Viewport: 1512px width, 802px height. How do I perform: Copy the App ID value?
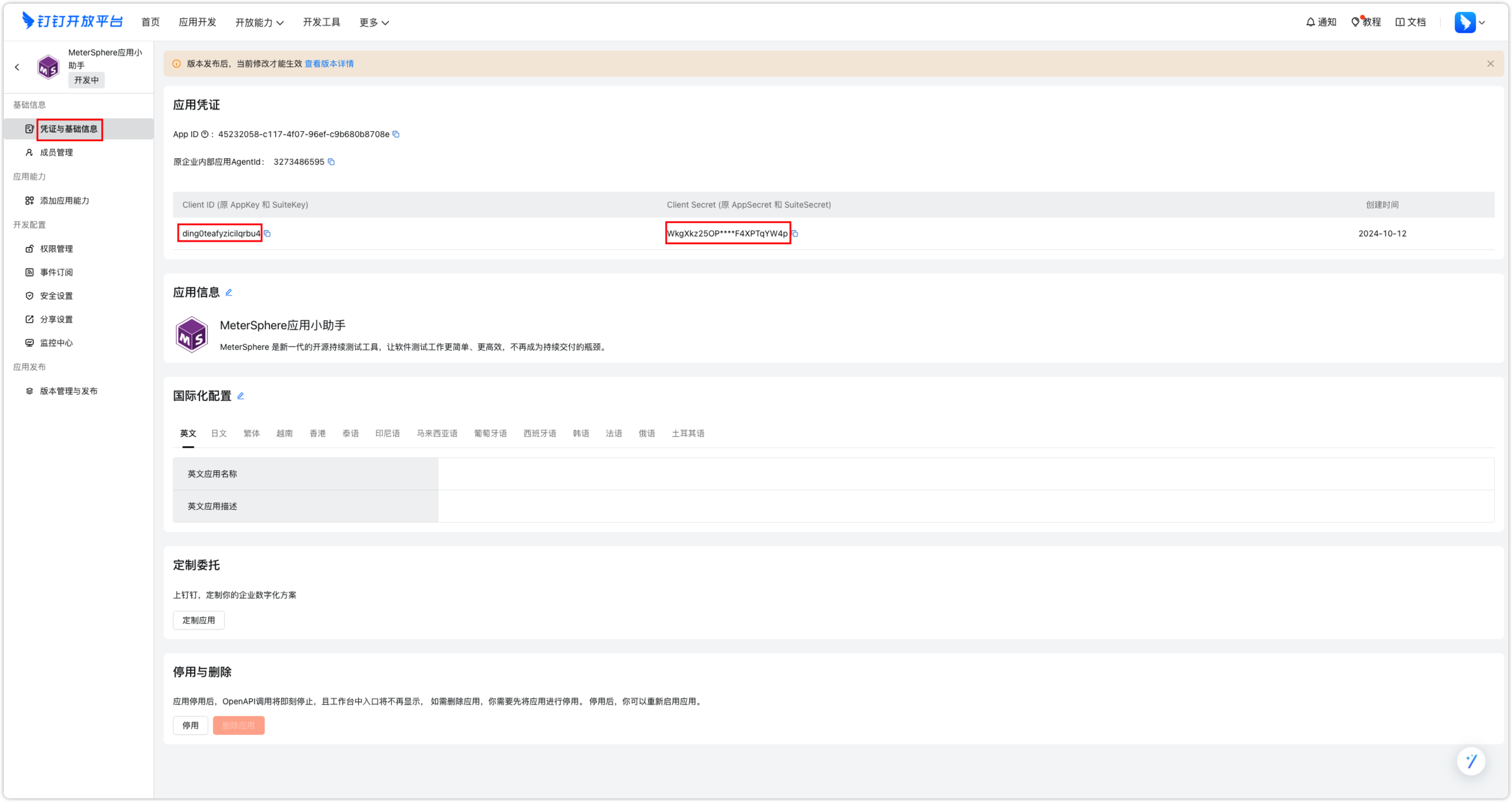click(x=396, y=134)
